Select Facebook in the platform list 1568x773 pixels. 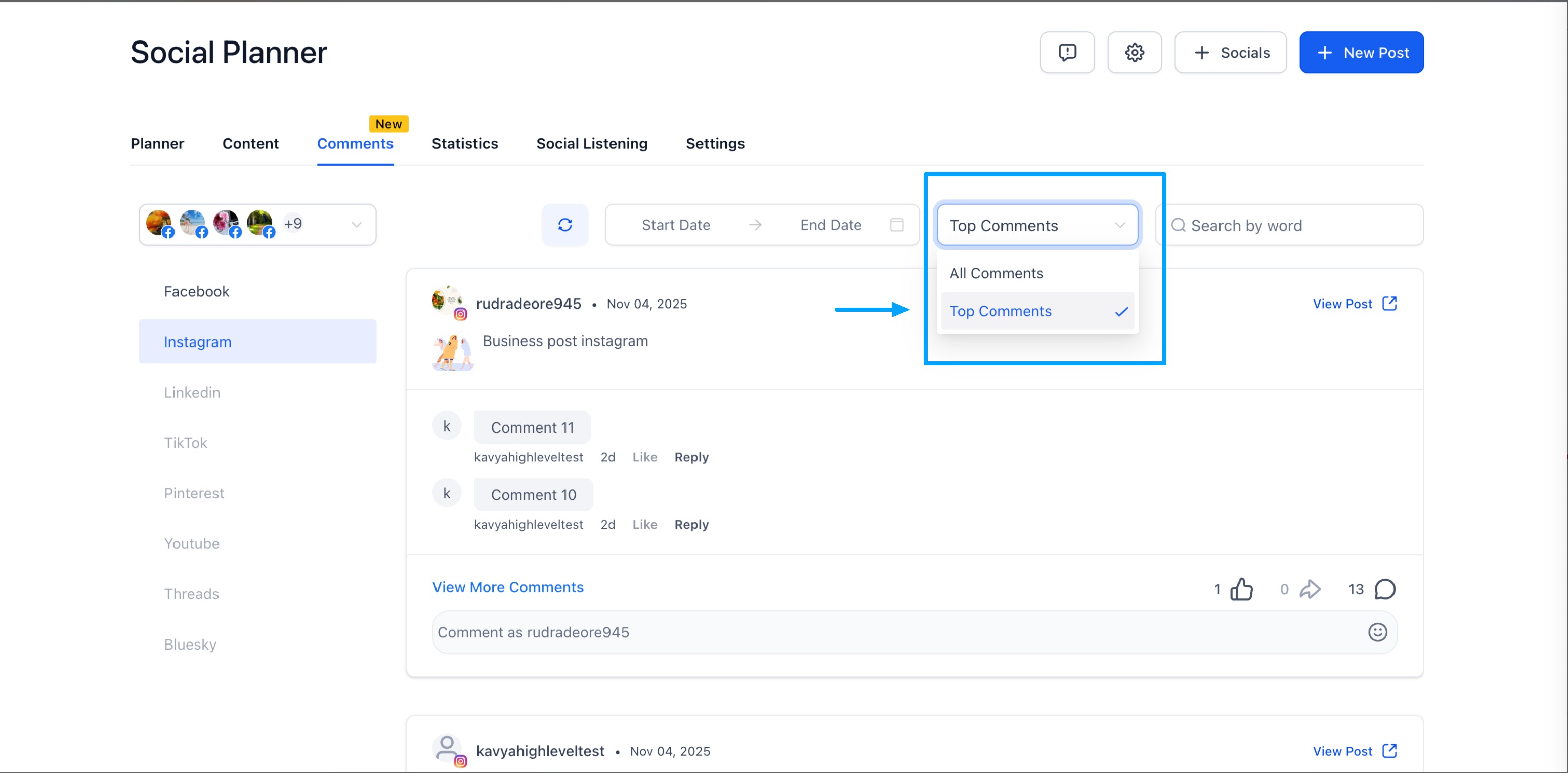click(x=197, y=291)
